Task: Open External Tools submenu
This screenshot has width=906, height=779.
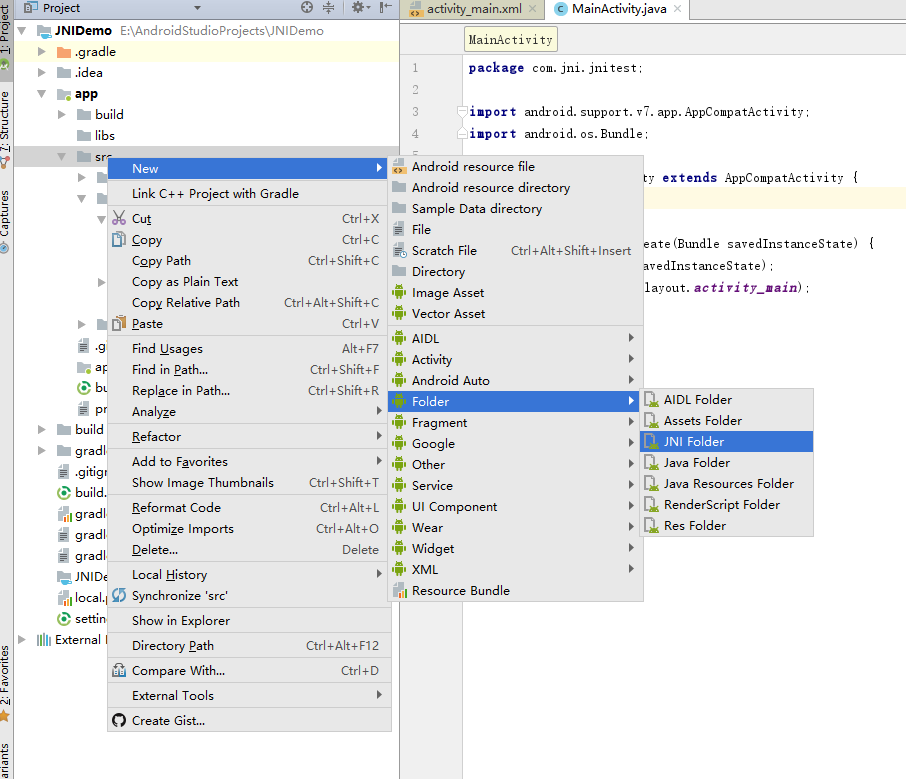Action: pos(247,696)
